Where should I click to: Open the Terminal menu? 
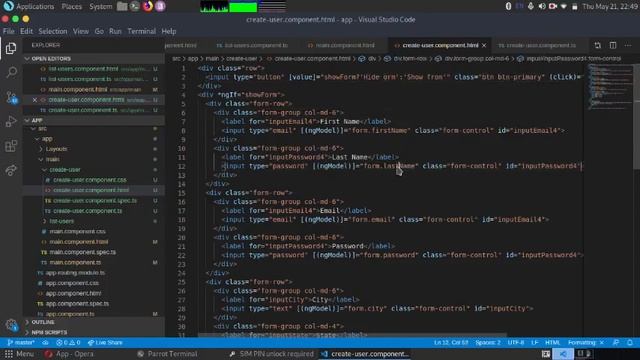click(x=142, y=31)
